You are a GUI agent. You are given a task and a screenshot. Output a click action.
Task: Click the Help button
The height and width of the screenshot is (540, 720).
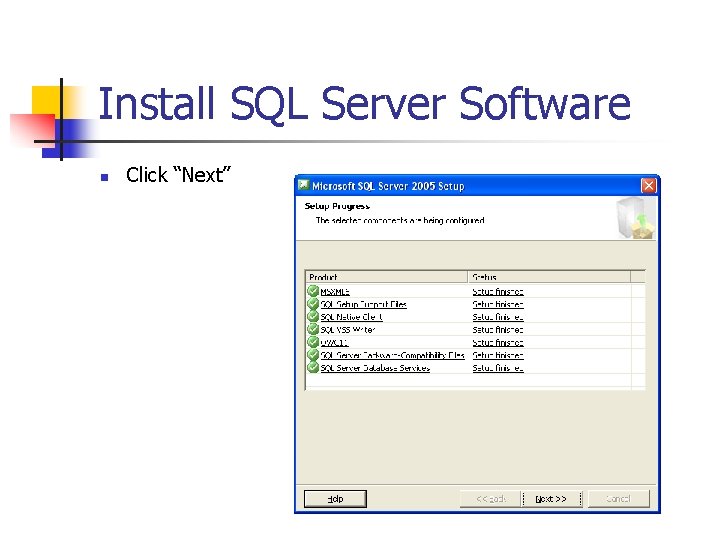(x=335, y=499)
